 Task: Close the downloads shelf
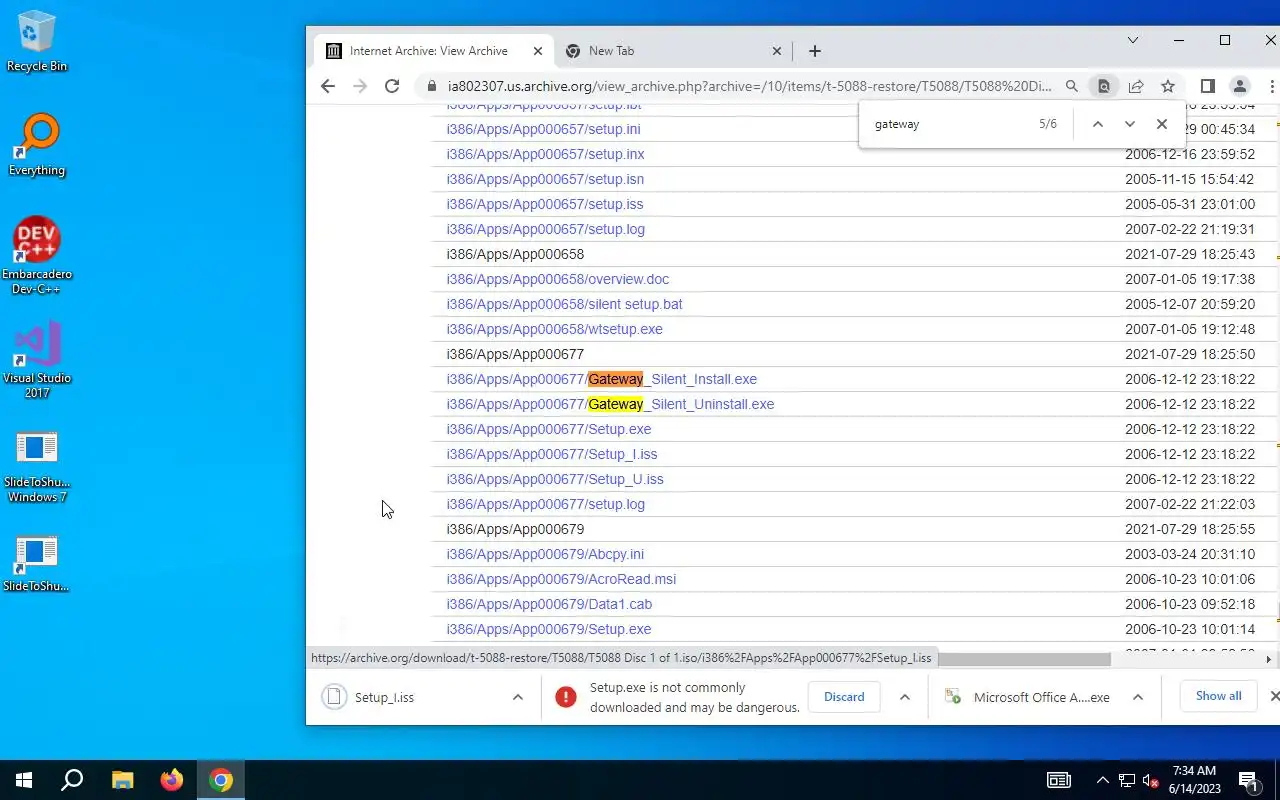[1274, 696]
